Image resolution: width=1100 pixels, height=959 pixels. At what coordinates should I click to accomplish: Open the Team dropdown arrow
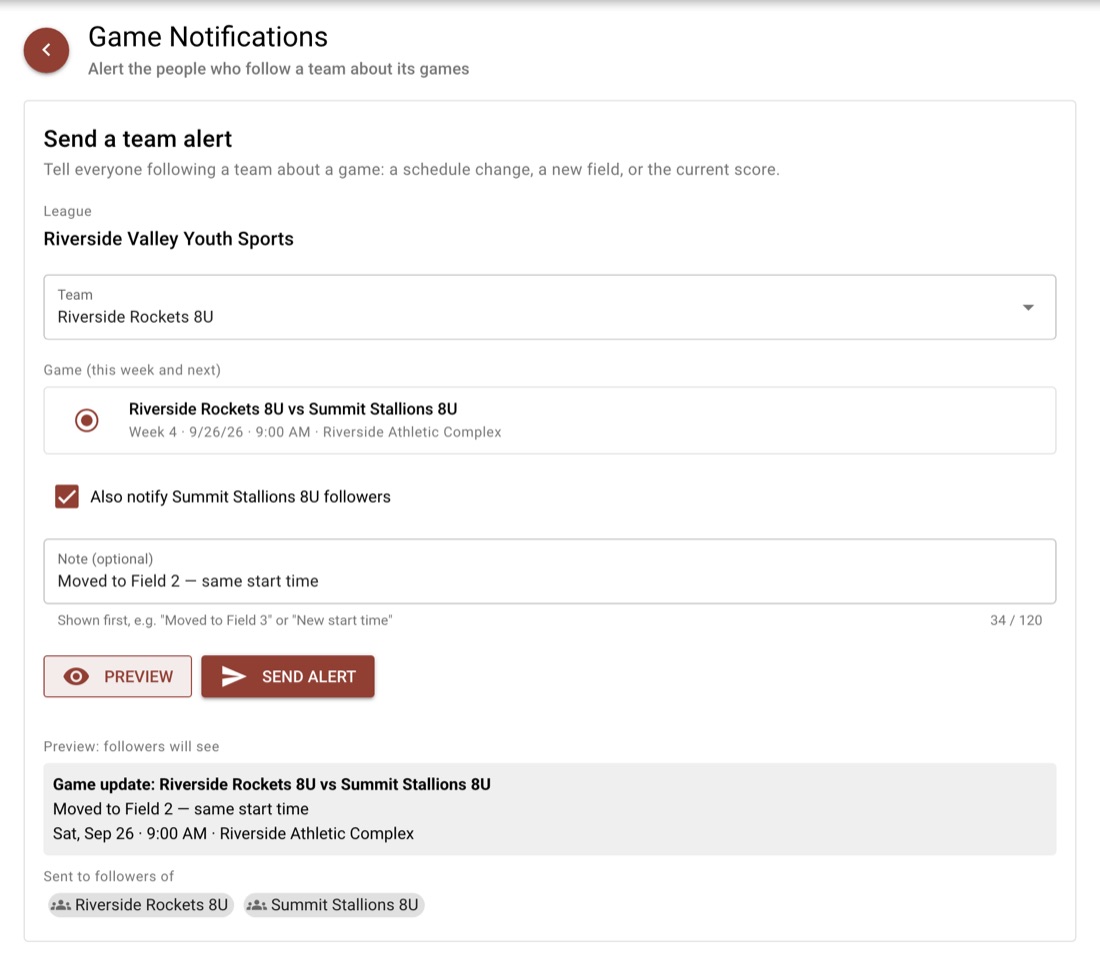click(1028, 307)
